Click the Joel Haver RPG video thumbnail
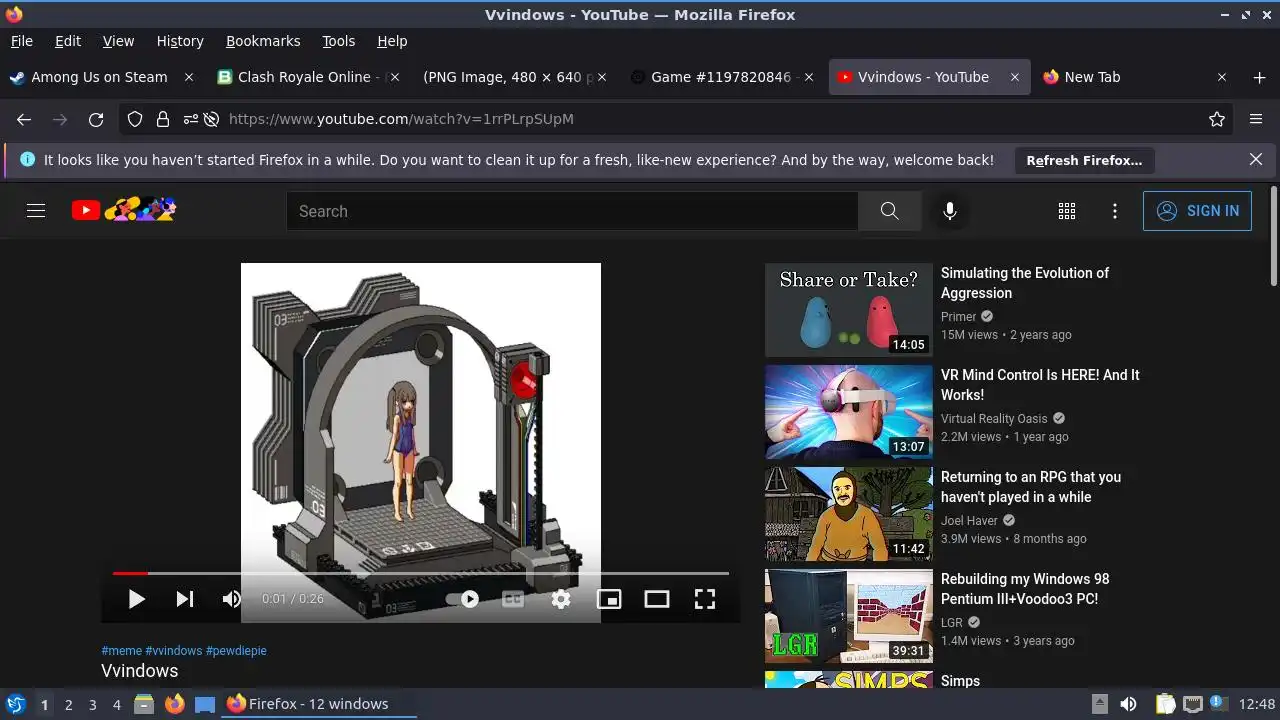This screenshot has width=1280, height=720. click(849, 514)
